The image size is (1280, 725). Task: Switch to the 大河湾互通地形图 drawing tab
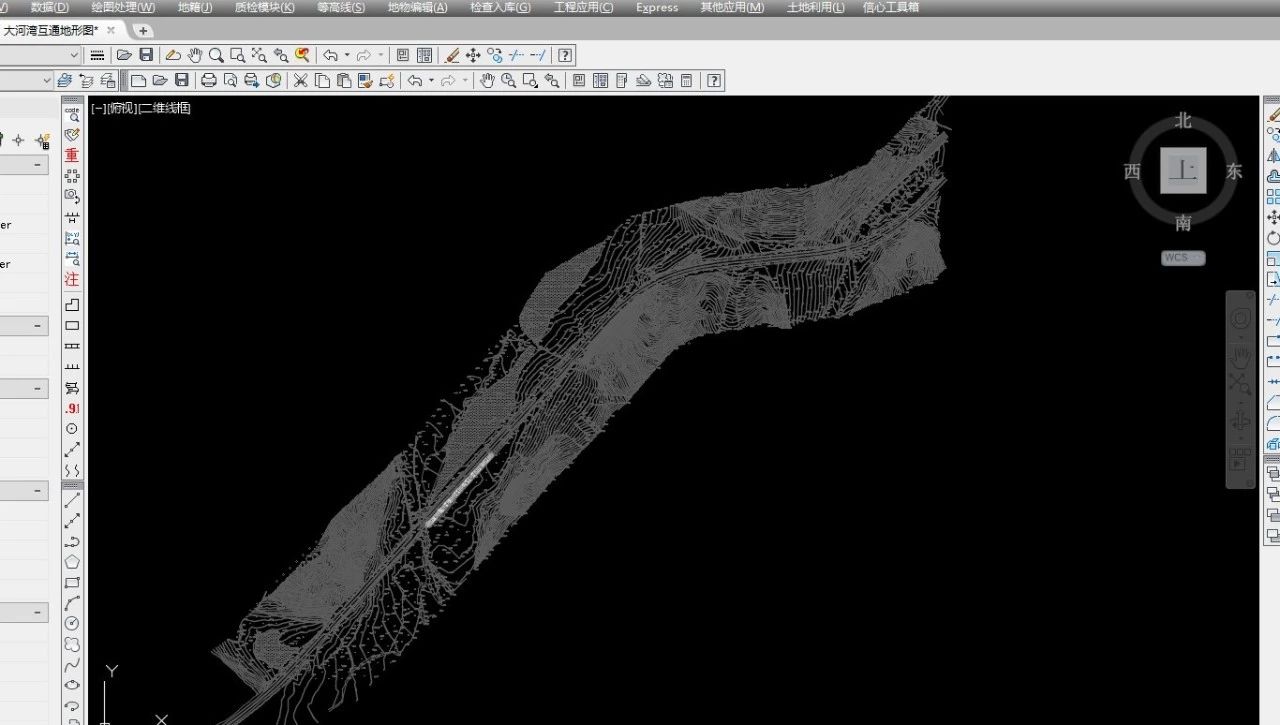coord(50,31)
